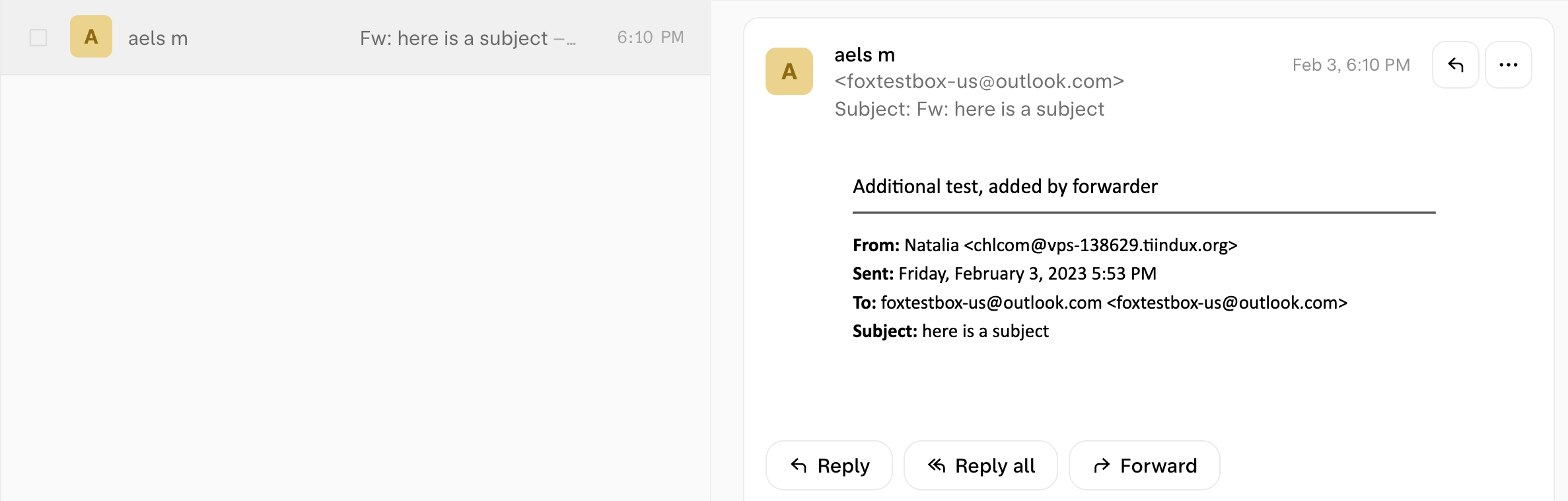
Task: Click the 6:10 PM time in the message list
Action: point(650,38)
